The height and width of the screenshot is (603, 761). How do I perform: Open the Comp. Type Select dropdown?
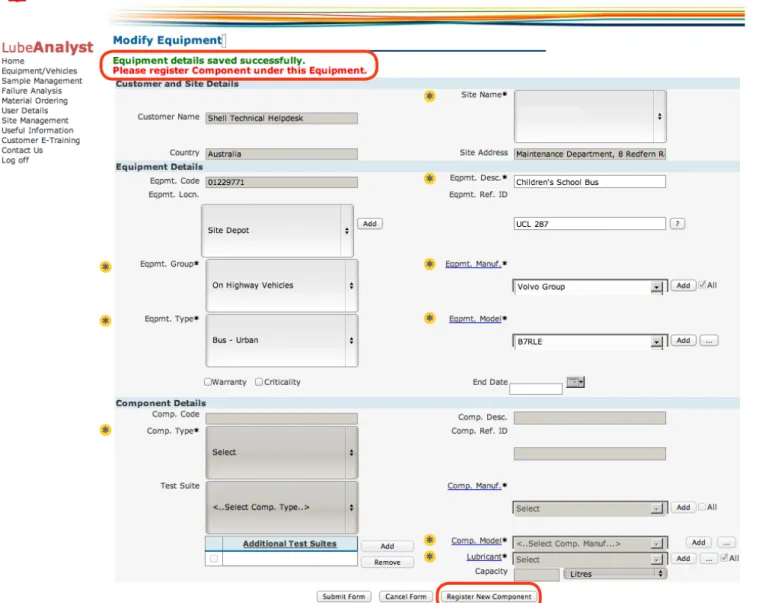tap(282, 452)
